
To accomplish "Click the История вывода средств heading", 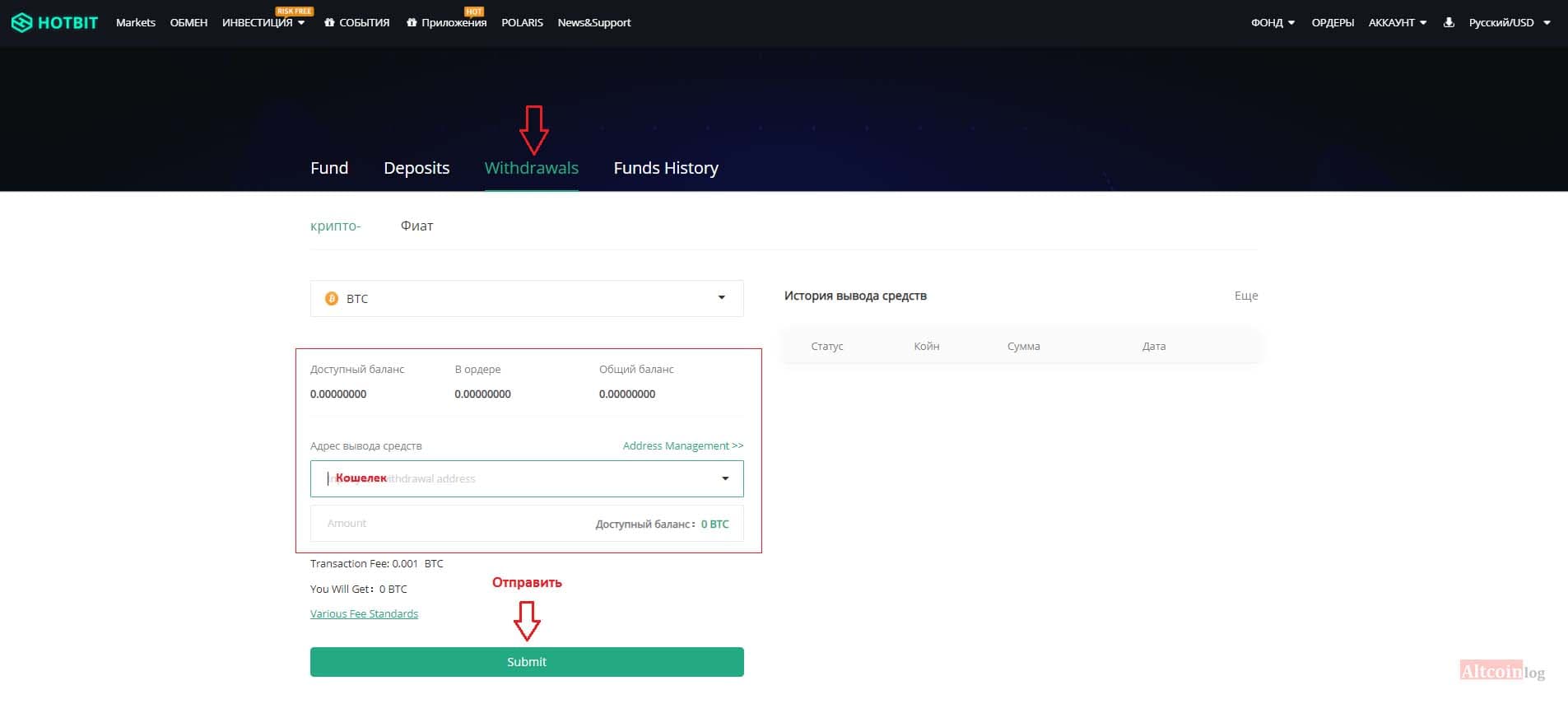I will click(x=855, y=296).
